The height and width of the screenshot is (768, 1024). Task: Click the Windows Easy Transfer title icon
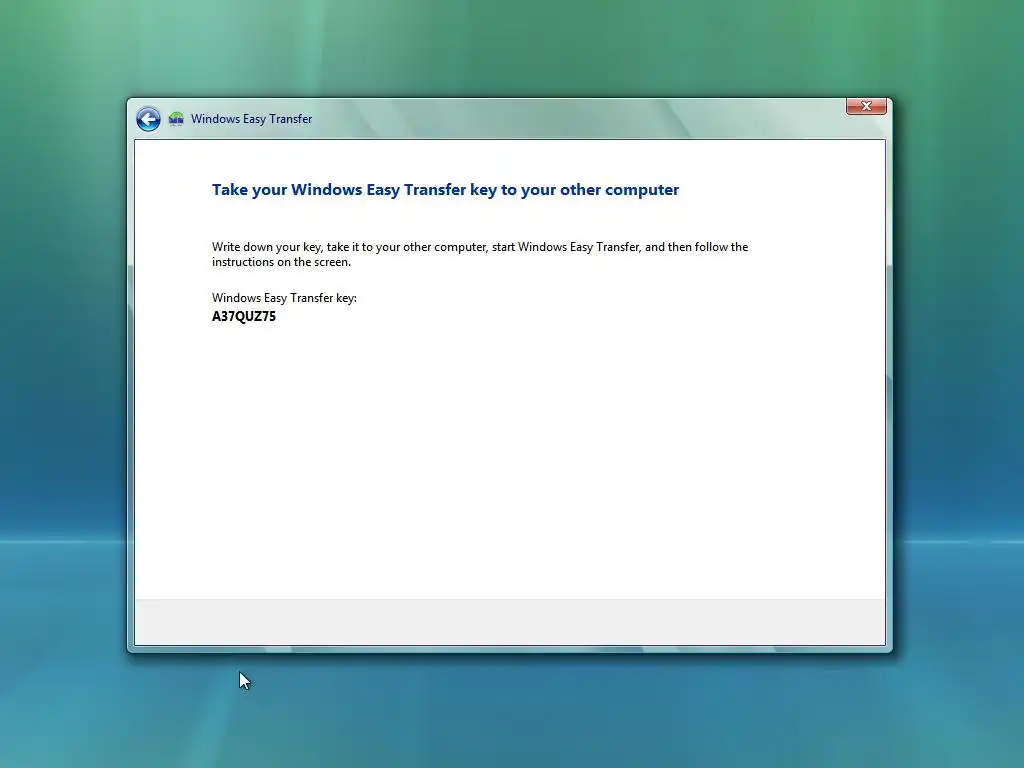click(176, 119)
